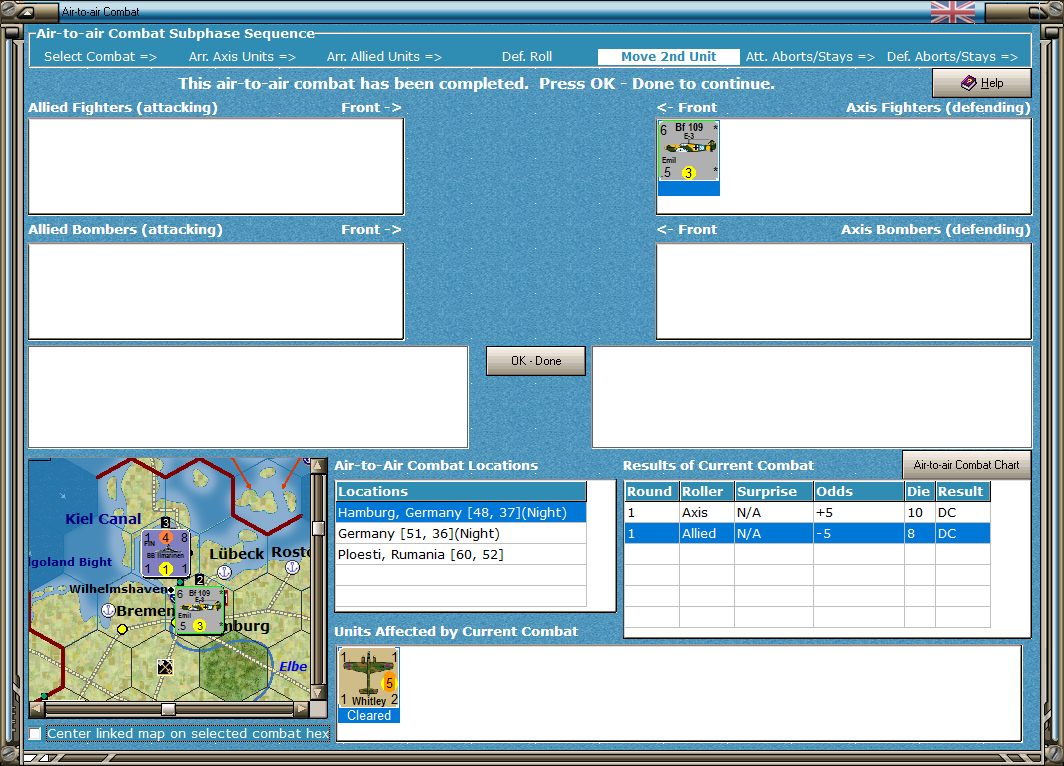Open Help via the book icon button

(981, 83)
